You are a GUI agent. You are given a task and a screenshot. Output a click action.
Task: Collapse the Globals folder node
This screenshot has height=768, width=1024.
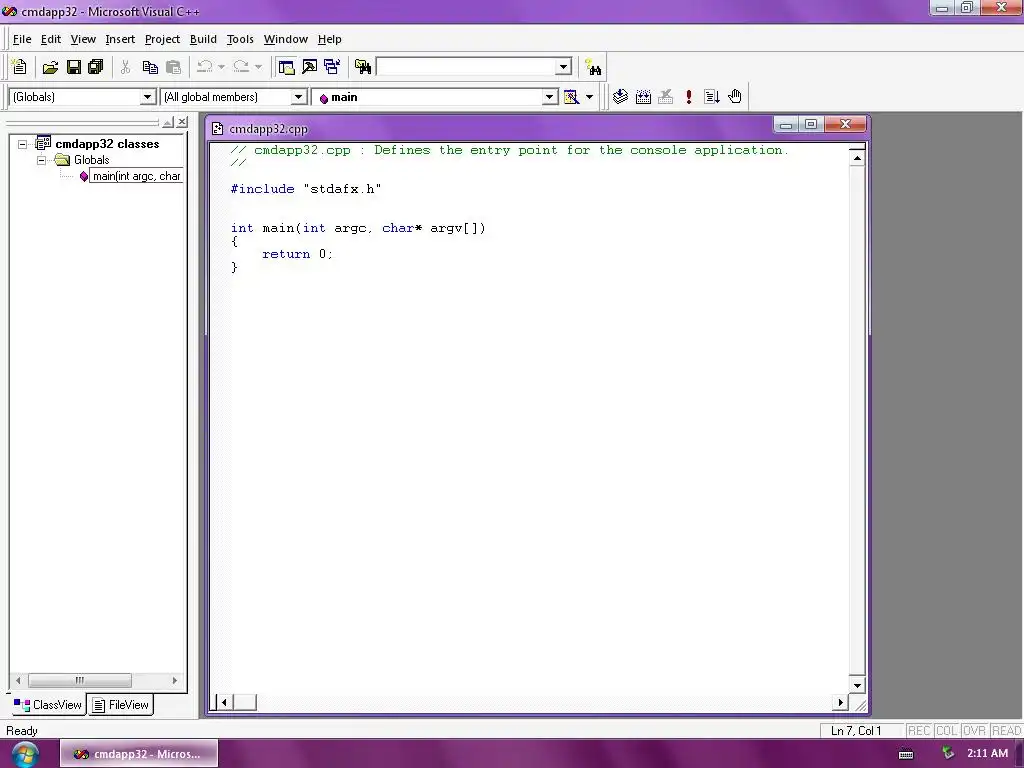tap(42, 160)
